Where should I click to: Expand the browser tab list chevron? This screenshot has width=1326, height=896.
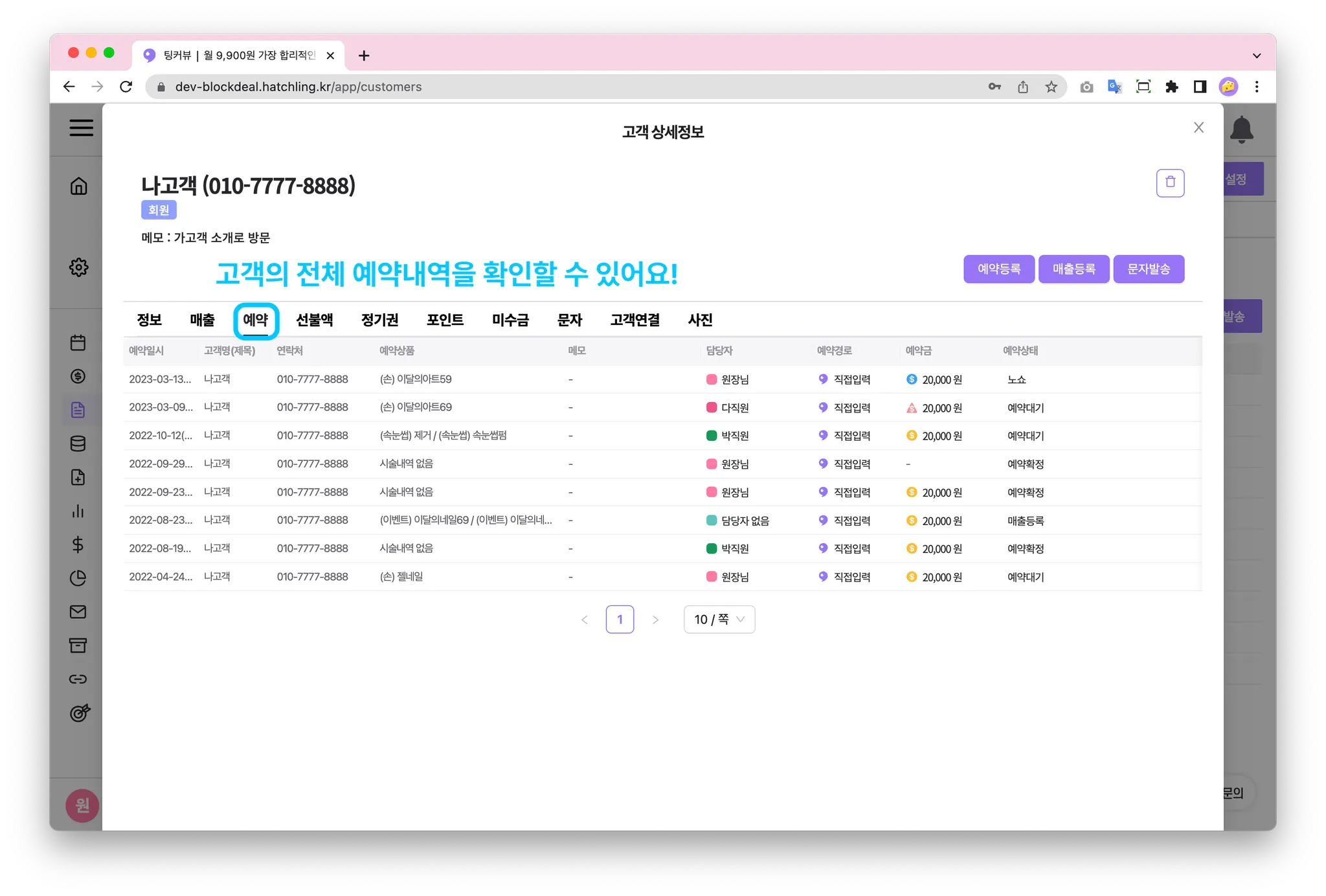click(x=1256, y=56)
